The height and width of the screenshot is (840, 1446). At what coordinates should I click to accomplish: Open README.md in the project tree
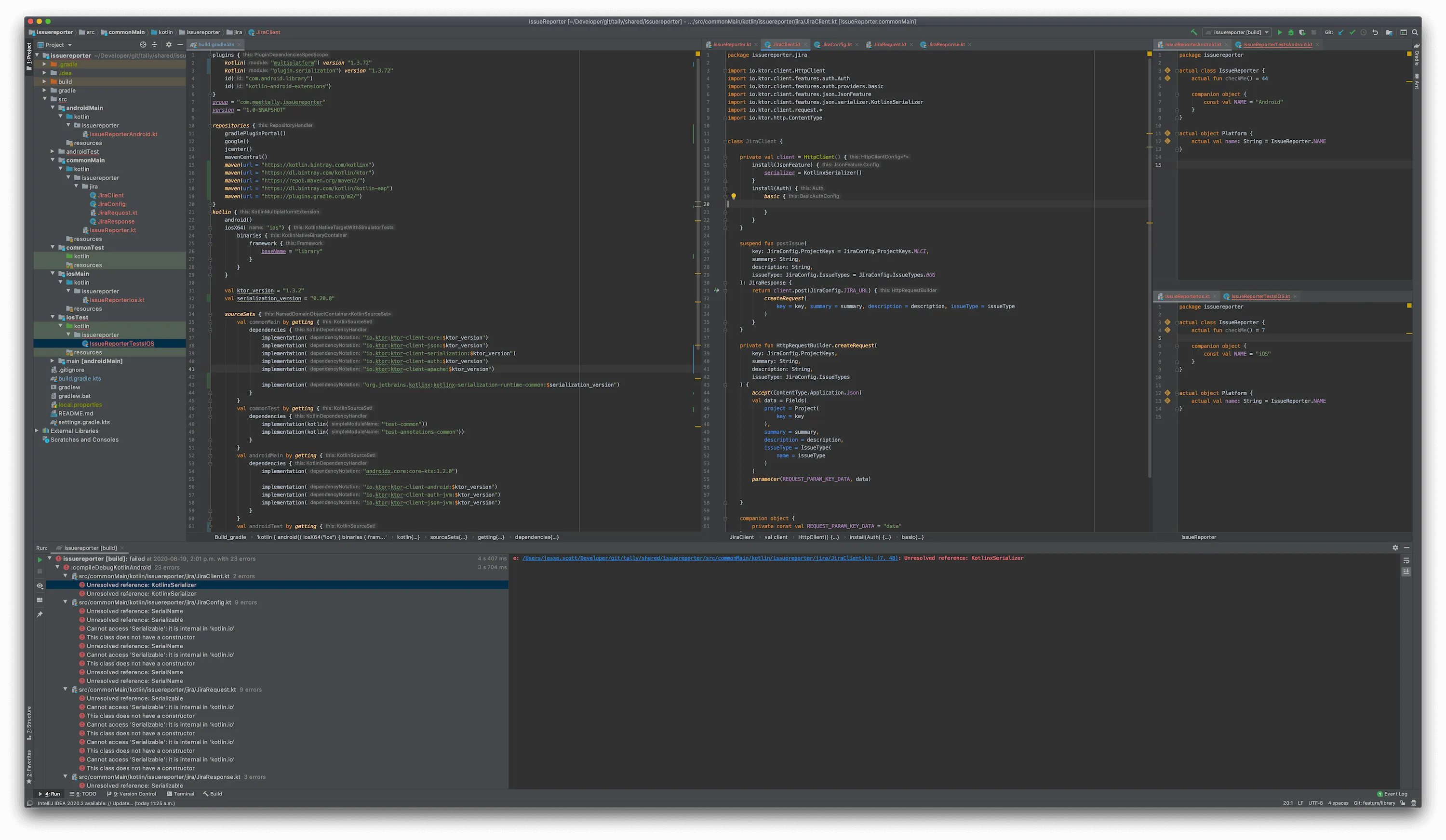pyautogui.click(x=75, y=413)
